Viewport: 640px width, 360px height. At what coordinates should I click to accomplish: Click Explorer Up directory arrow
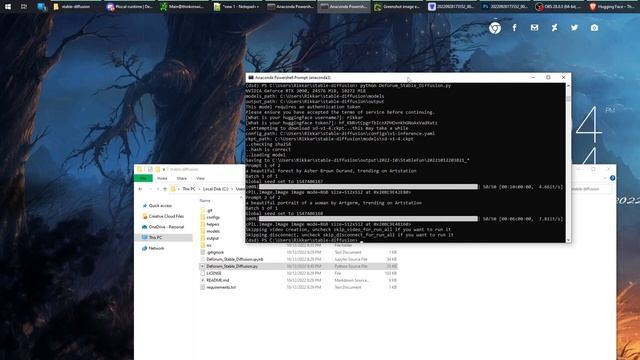(165, 189)
